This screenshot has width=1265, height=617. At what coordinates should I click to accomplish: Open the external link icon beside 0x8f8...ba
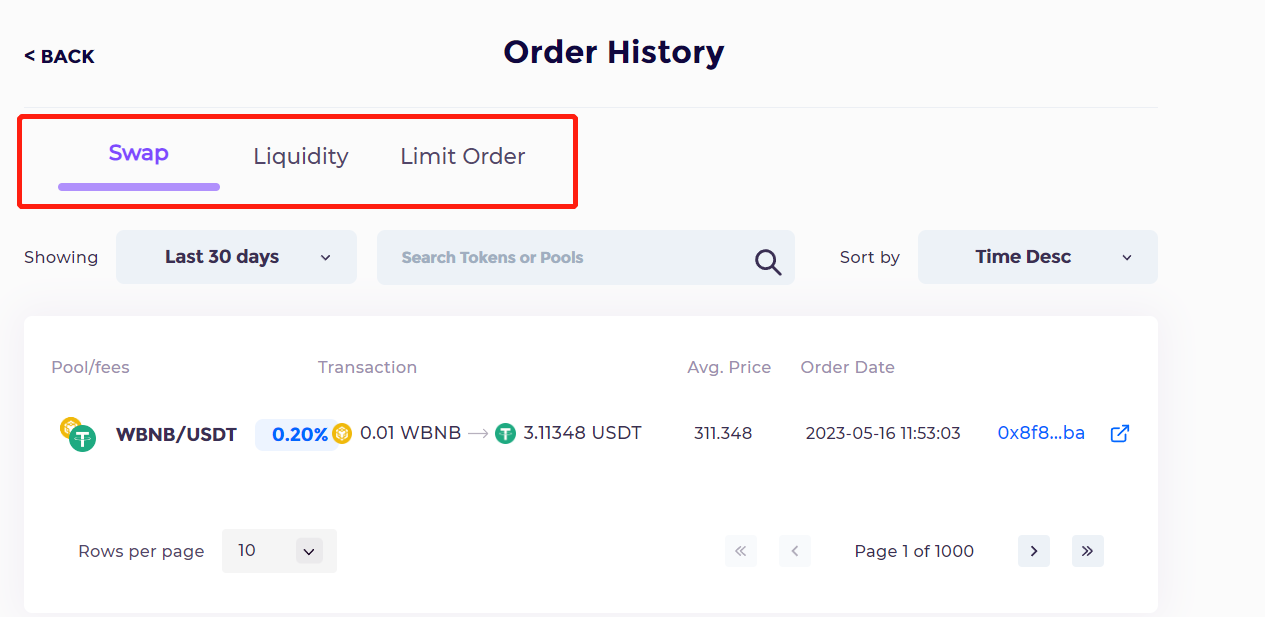tap(1120, 433)
